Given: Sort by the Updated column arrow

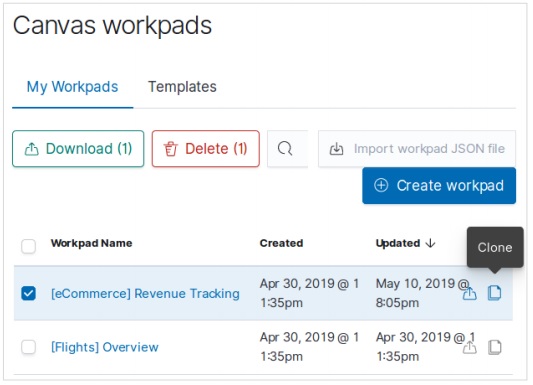Looking at the screenshot, I should coord(430,243).
